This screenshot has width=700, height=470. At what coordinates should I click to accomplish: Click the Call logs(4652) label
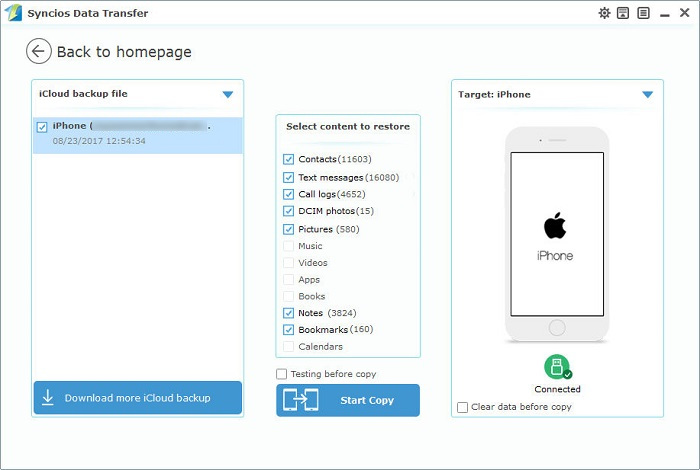[x=332, y=195]
